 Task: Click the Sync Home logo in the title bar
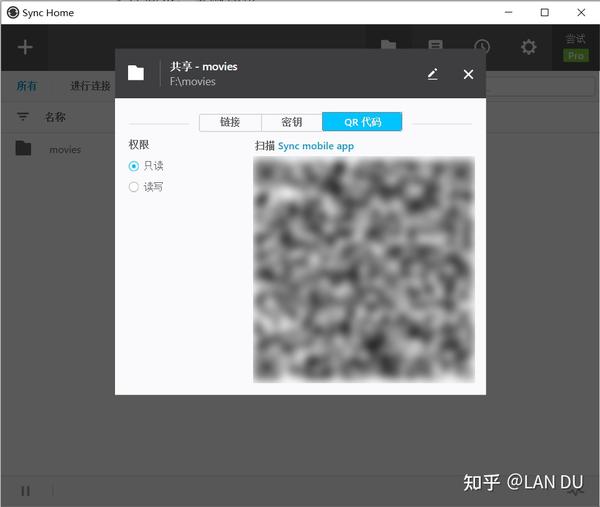[13, 13]
